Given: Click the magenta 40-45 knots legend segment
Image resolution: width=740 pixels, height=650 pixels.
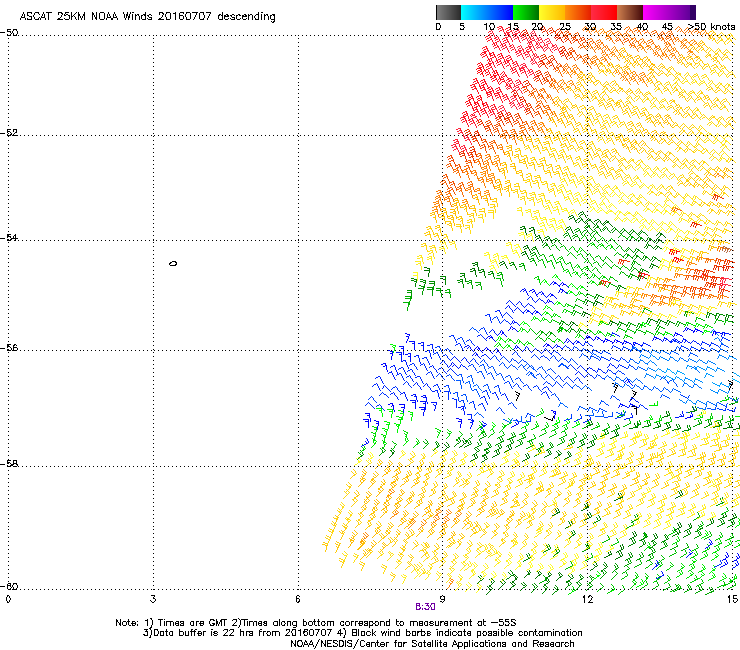Looking at the screenshot, I should click(x=656, y=12).
